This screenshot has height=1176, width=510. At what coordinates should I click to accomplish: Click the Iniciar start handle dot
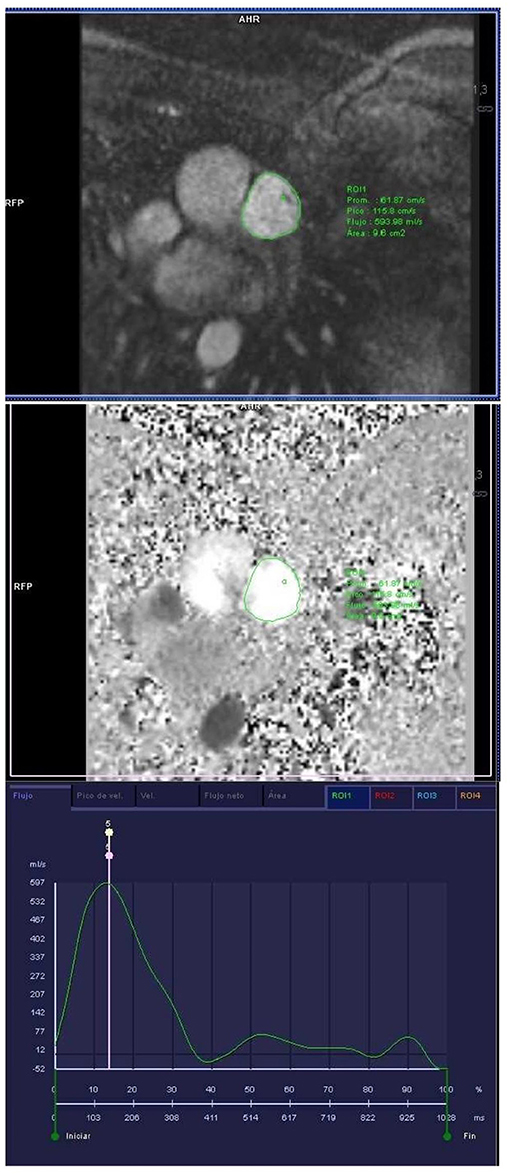[x=55, y=1136]
